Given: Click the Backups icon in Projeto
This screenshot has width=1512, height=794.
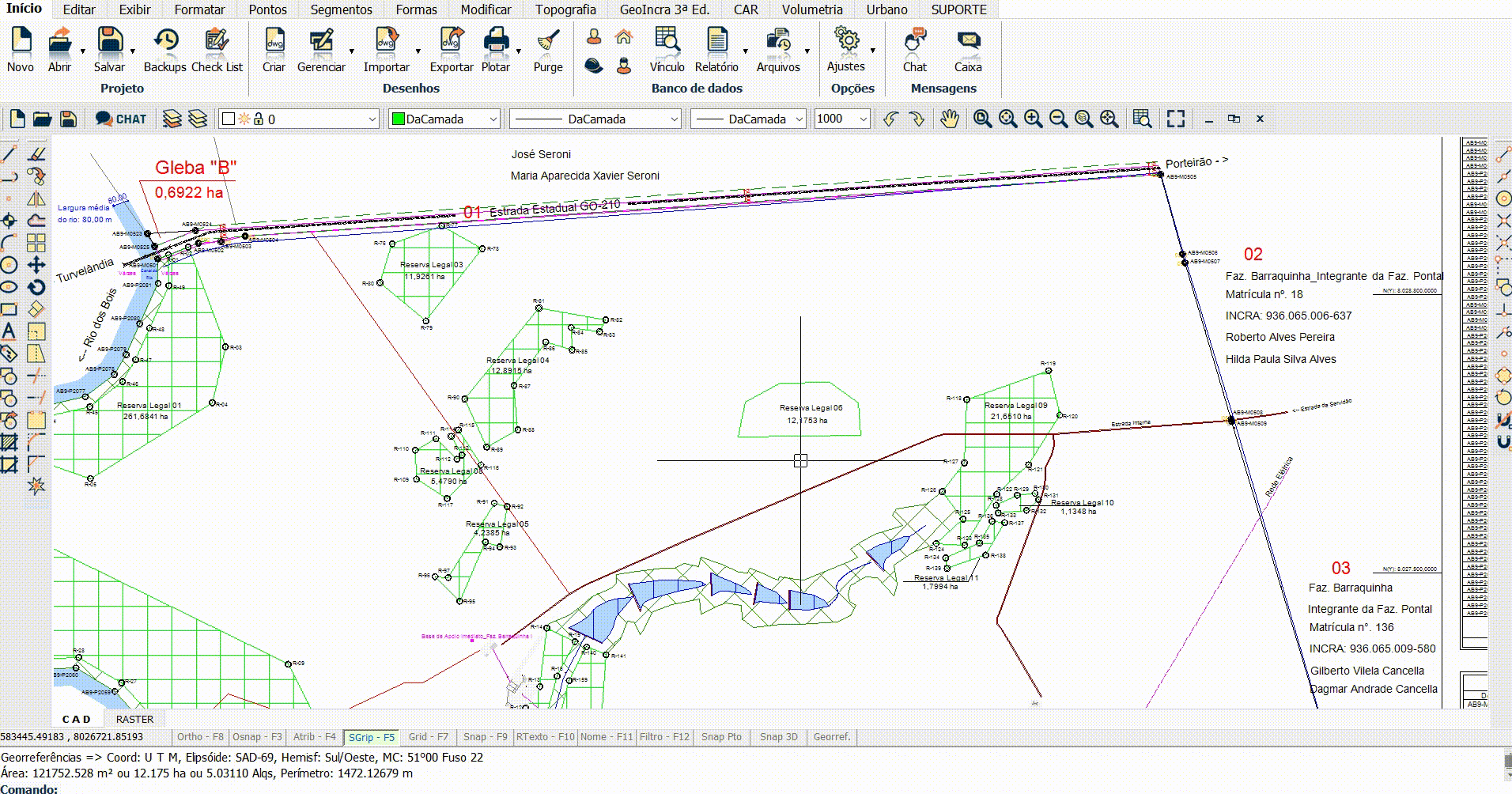Looking at the screenshot, I should pos(165,42).
